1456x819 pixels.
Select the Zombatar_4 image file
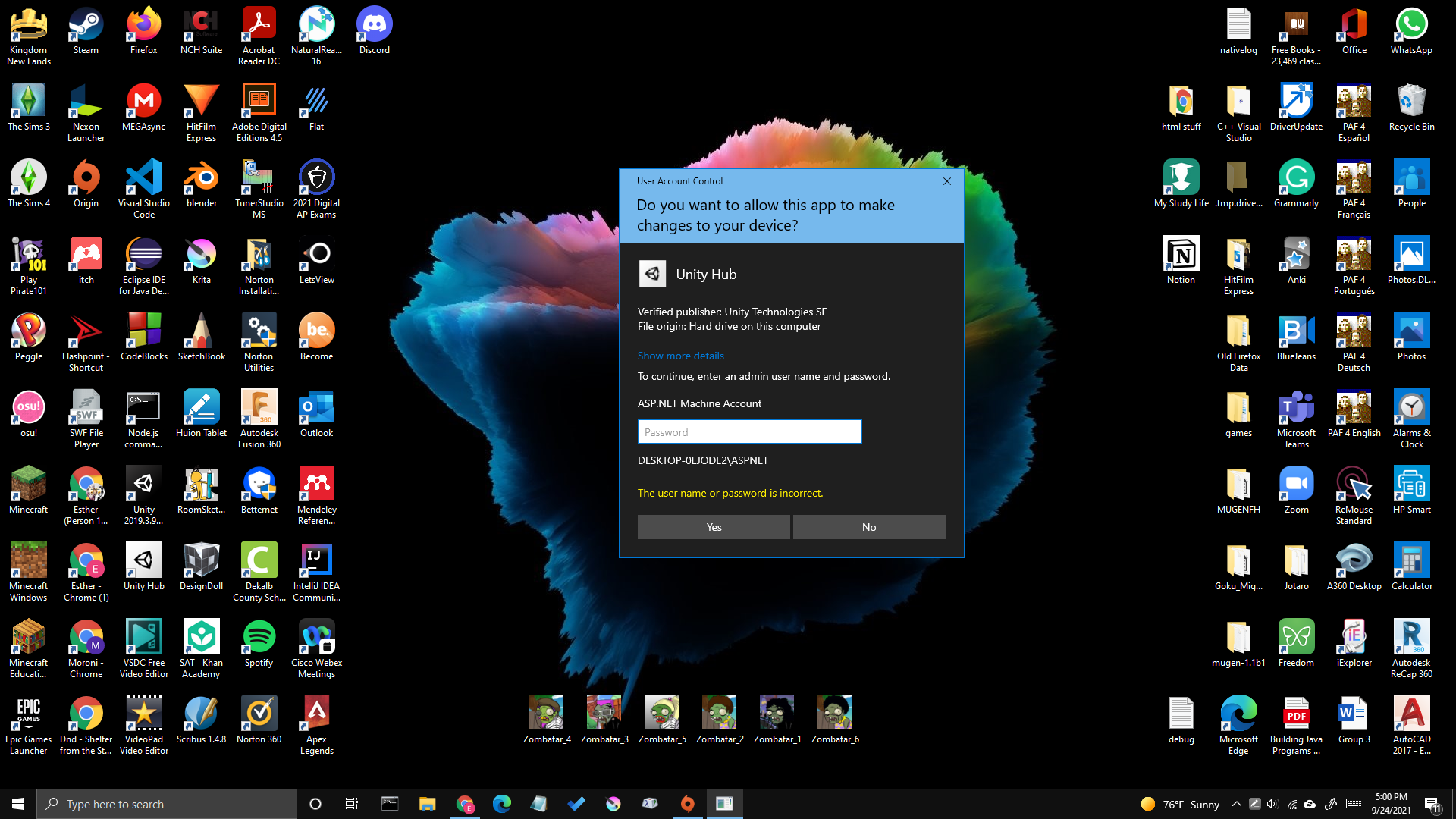[x=547, y=720]
